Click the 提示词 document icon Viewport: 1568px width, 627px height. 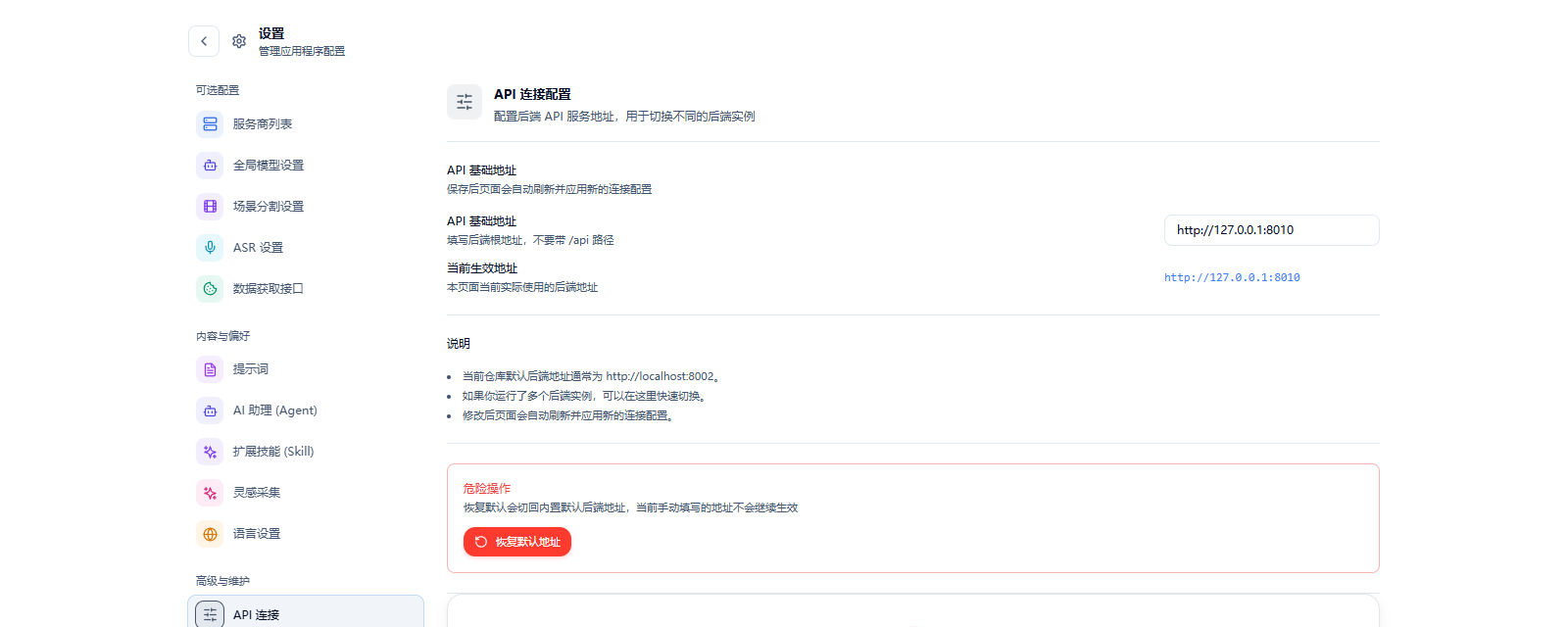(x=210, y=369)
